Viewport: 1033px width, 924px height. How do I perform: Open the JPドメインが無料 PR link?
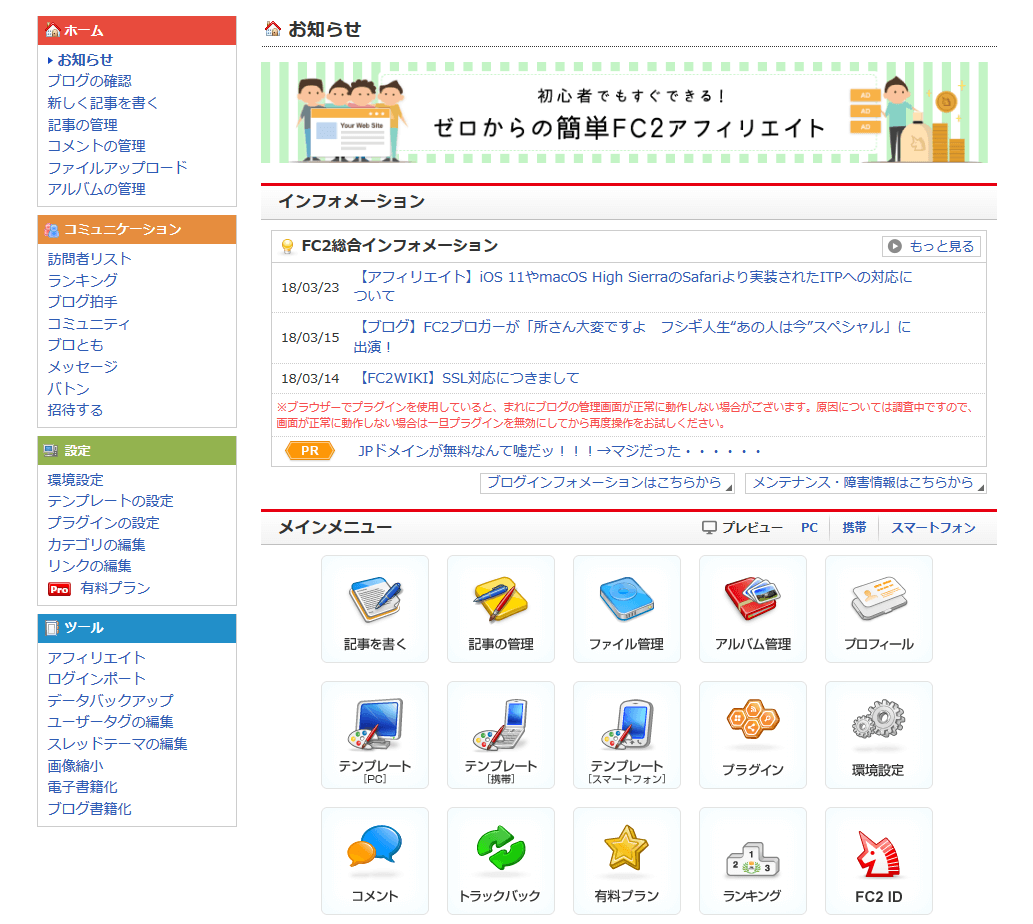(x=559, y=451)
